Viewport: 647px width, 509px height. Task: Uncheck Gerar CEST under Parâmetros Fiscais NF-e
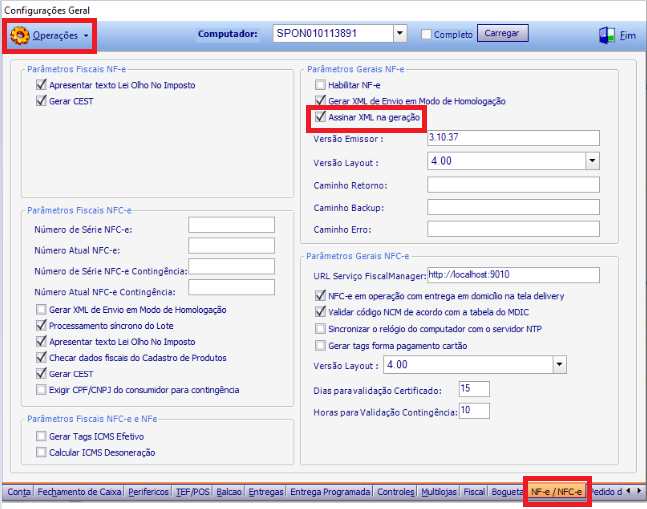[x=41, y=101]
